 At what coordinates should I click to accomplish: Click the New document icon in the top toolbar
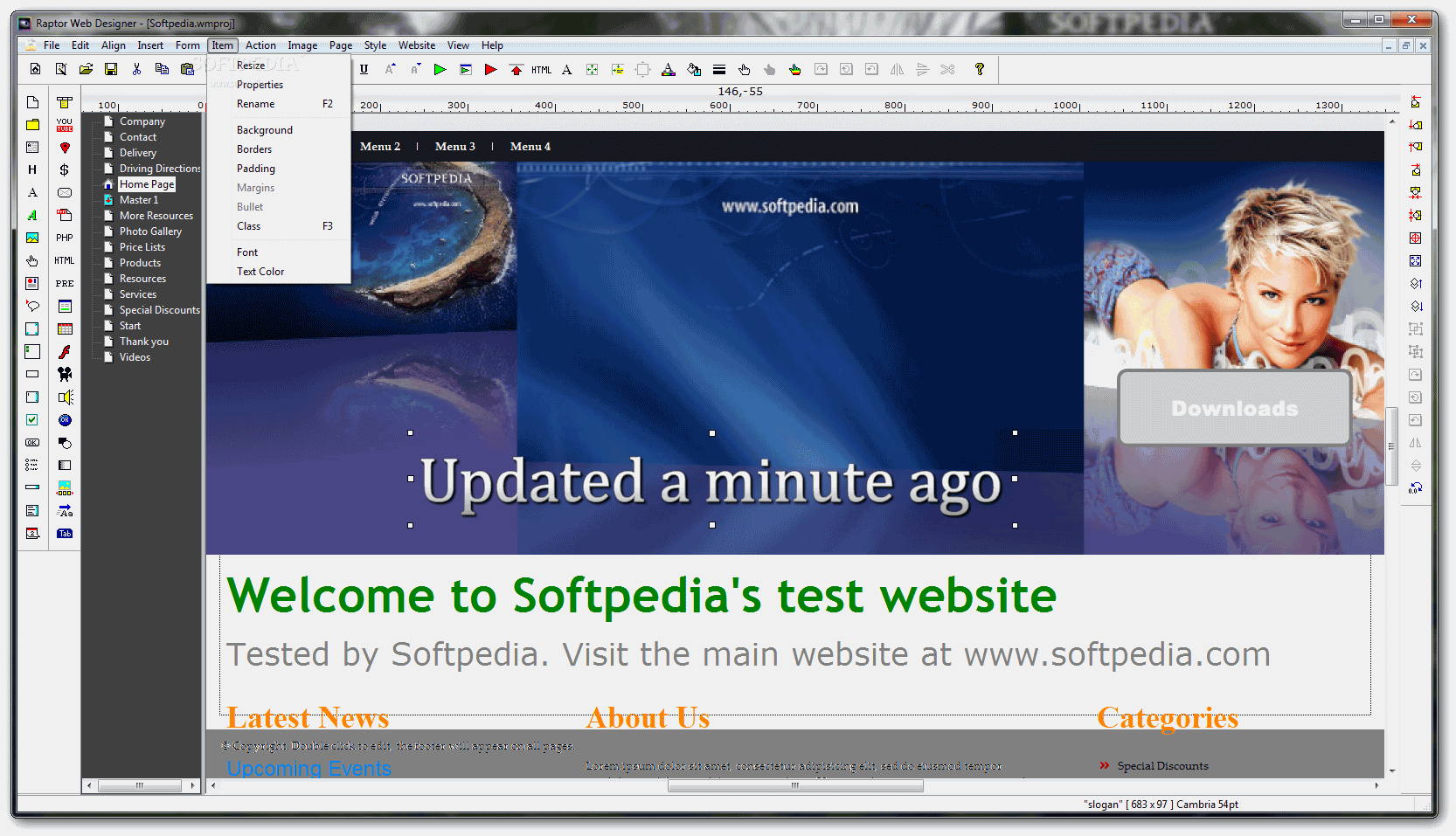point(35,69)
